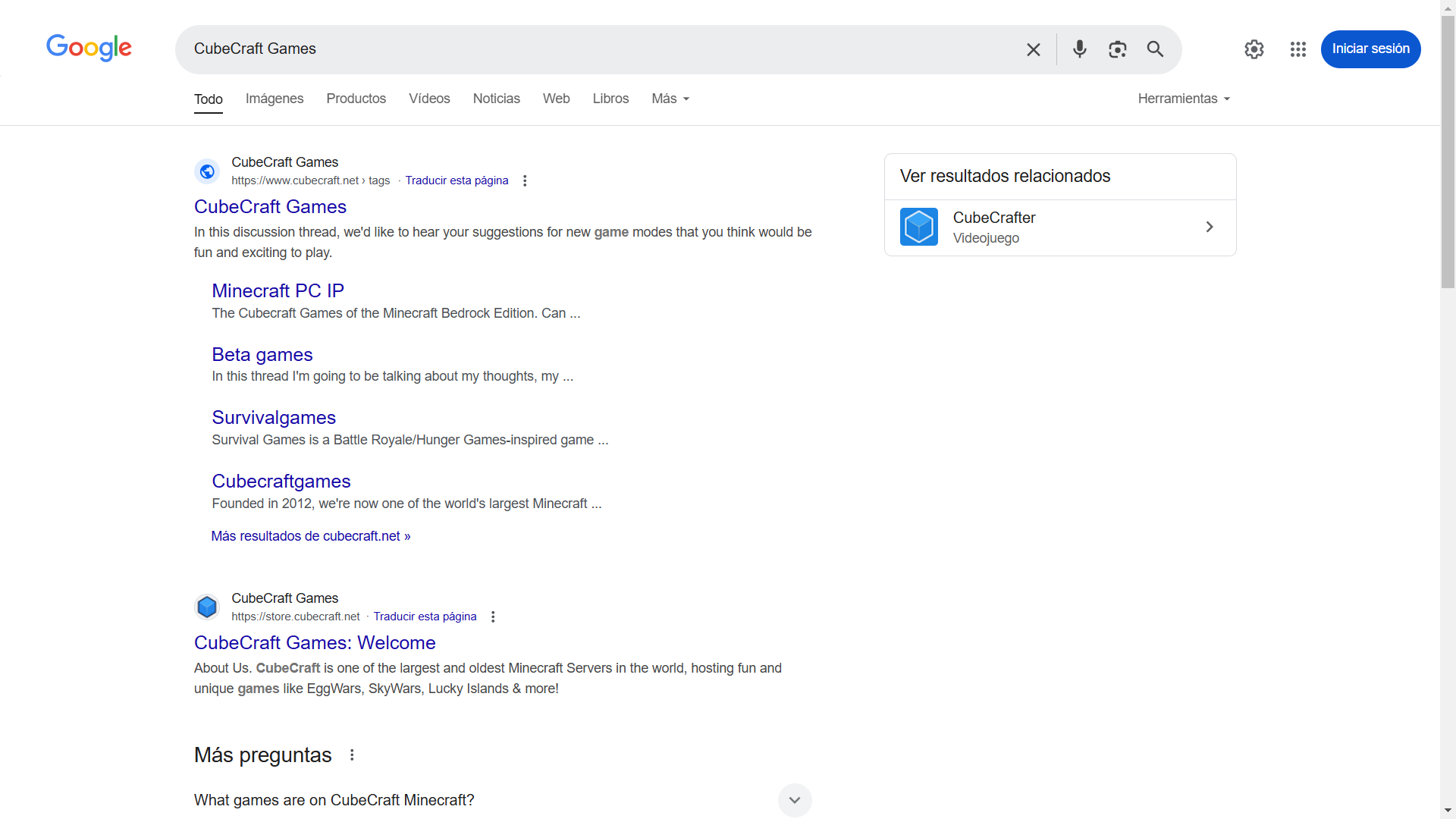Screen dimensions: 1456x819
Task: Open the CubeCraft Games result title link
Action: click(x=270, y=206)
